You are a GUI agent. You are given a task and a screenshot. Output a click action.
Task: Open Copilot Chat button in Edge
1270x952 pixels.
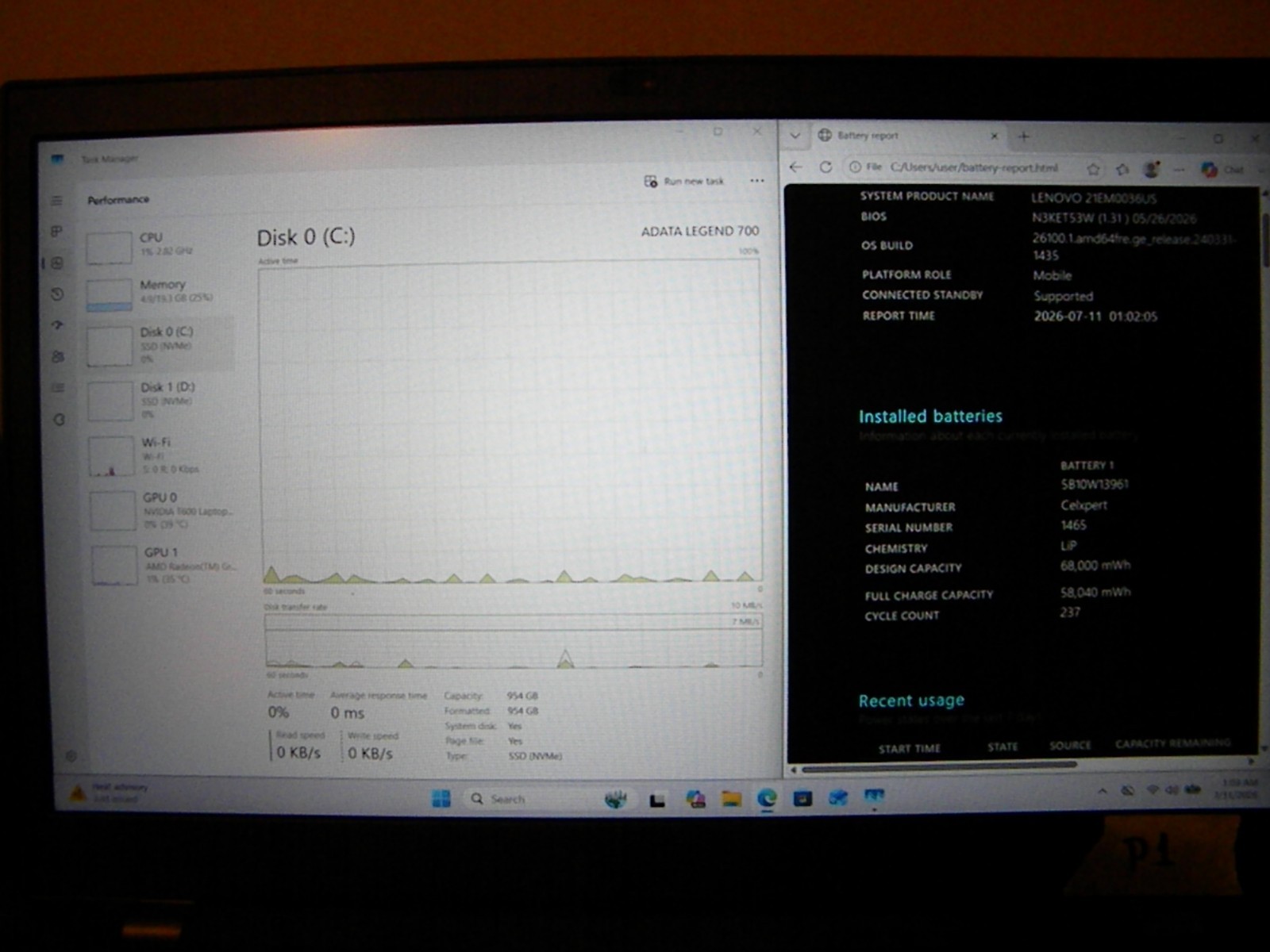tap(1222, 170)
